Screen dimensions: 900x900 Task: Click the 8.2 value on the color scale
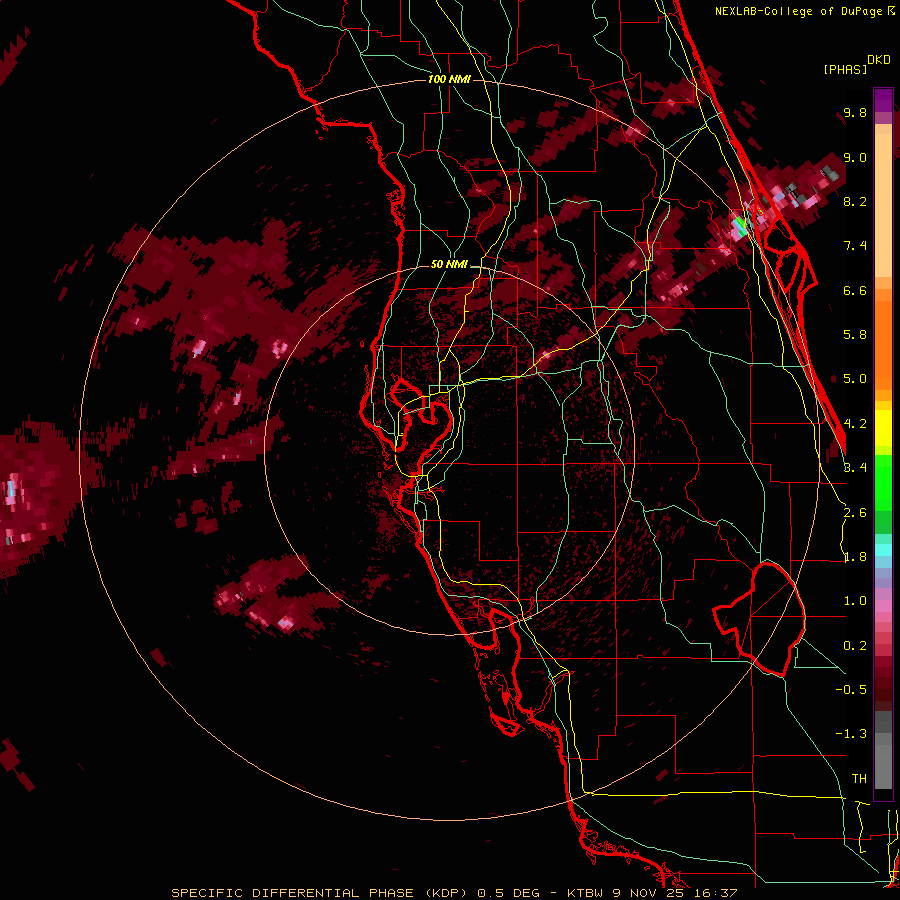tap(855, 201)
